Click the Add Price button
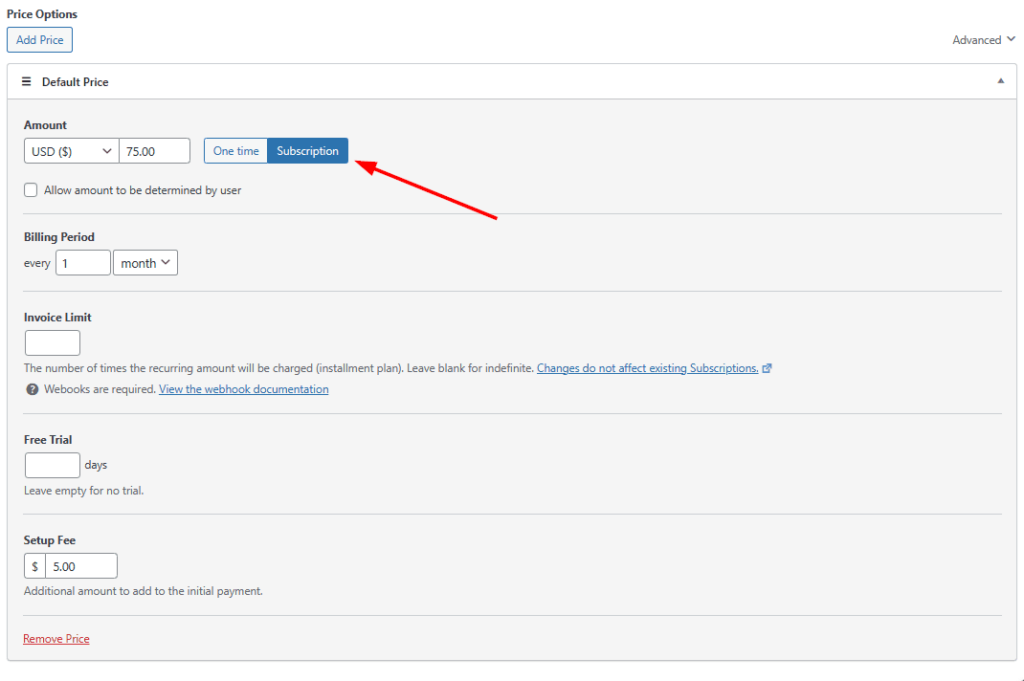The height and width of the screenshot is (681, 1024). pos(40,40)
